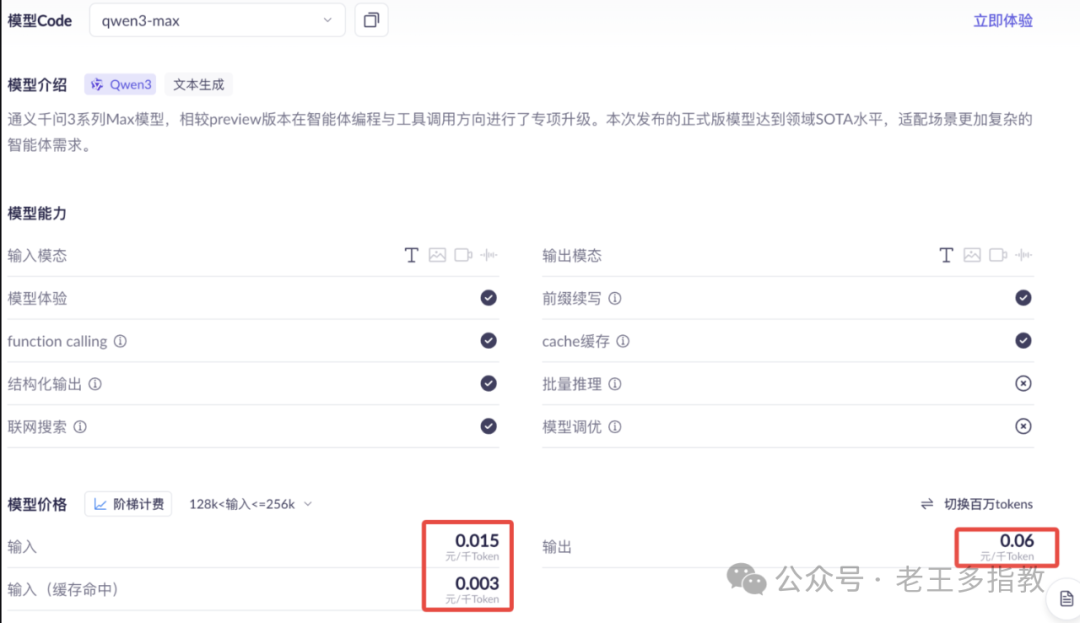The image size is (1080, 623).
Task: Click the audio waveform icon for output modality
Action: pyautogui.click(x=1022, y=255)
